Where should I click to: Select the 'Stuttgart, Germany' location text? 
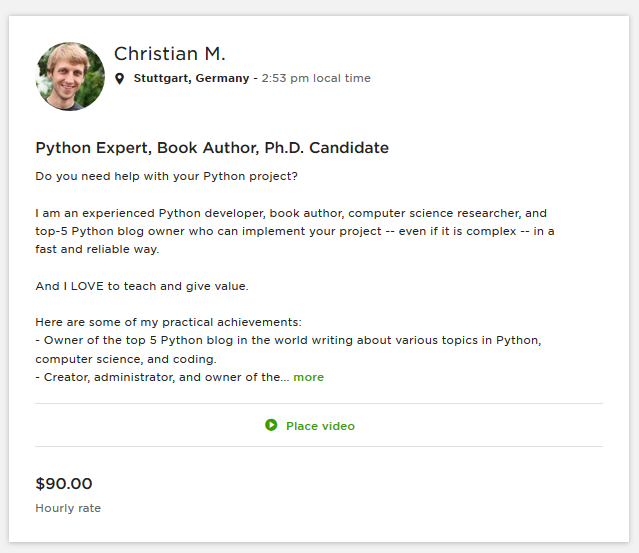click(x=191, y=78)
